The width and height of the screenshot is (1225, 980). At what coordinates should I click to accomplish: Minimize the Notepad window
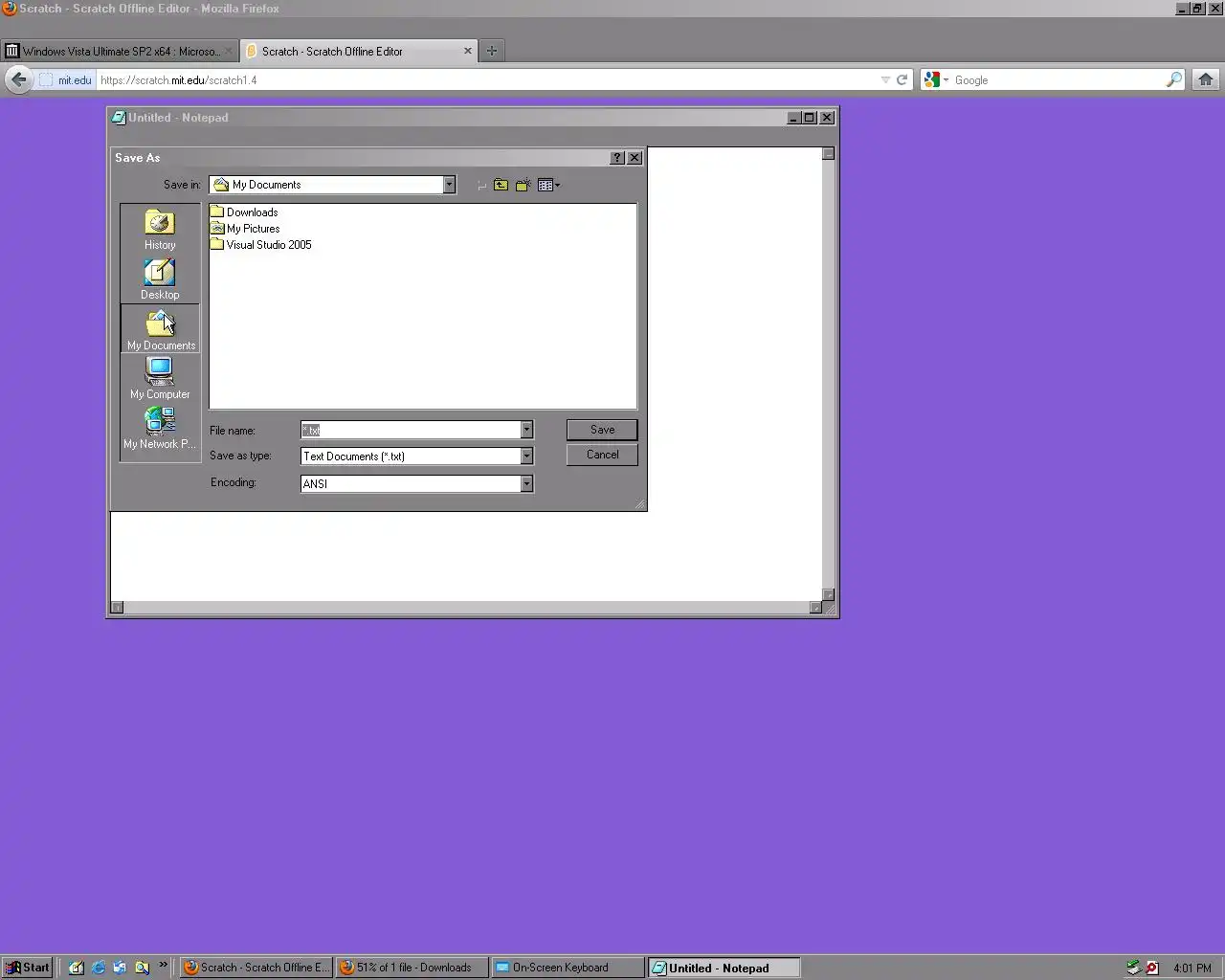793,118
